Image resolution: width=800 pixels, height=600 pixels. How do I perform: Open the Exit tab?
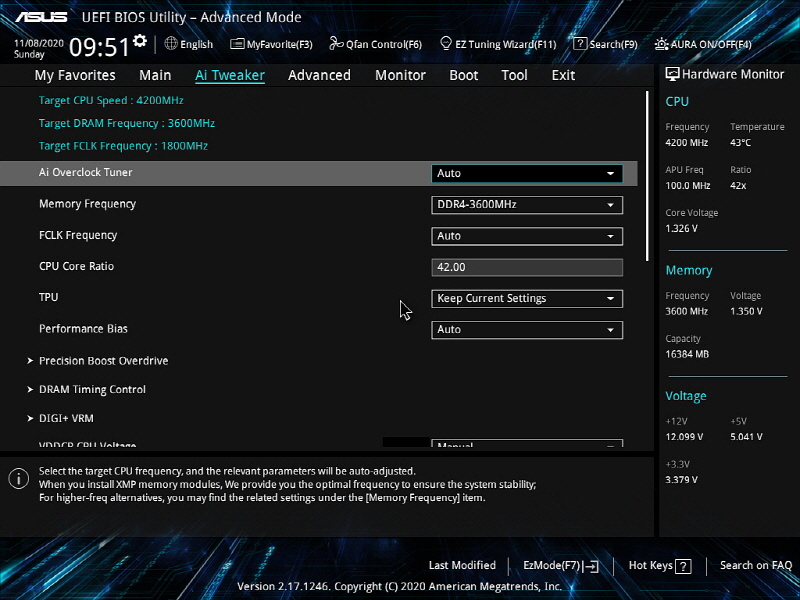tap(563, 76)
